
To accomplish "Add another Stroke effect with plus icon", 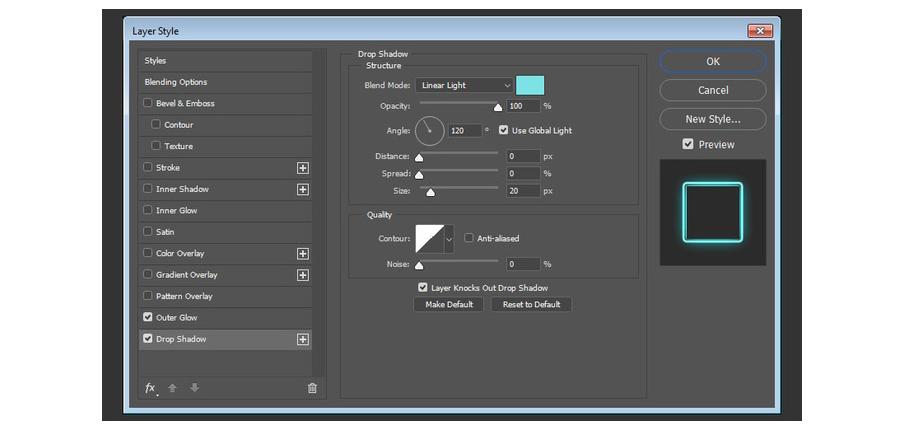I will [303, 168].
